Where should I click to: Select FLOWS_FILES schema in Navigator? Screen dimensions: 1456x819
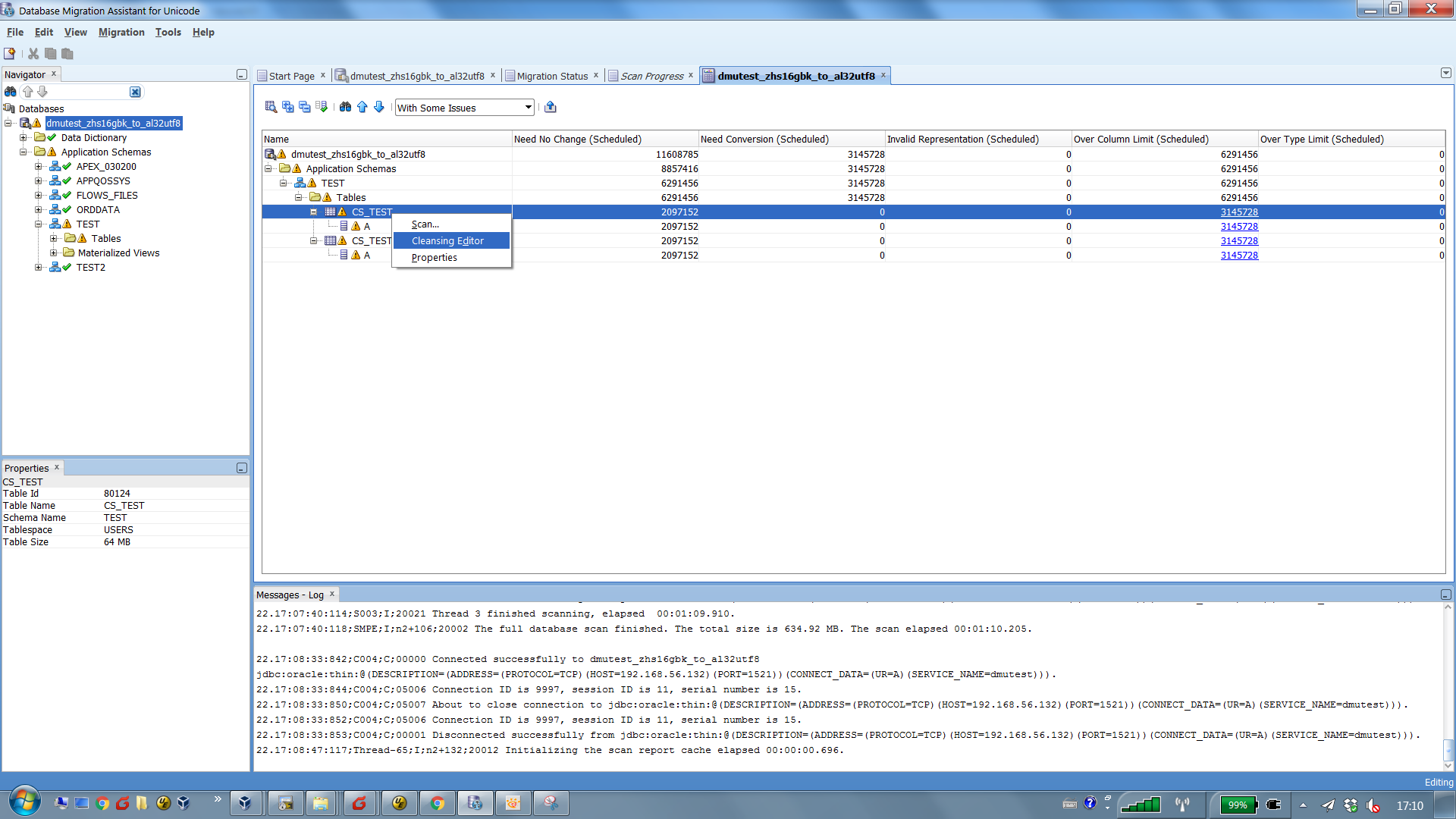tap(107, 195)
